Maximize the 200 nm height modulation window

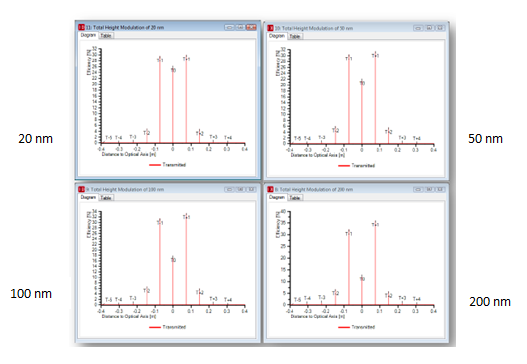point(429,190)
